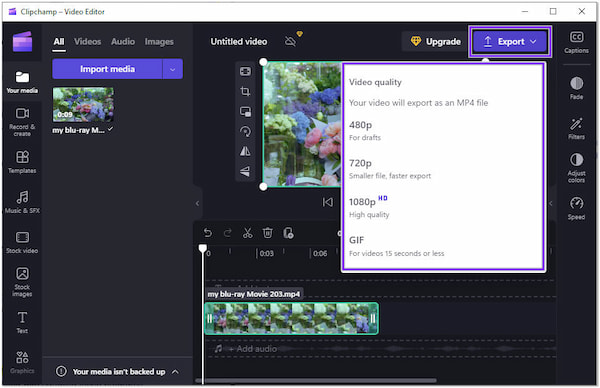The width and height of the screenshot is (600, 388).
Task: Flip the clip vertically
Action: pyautogui.click(x=245, y=171)
